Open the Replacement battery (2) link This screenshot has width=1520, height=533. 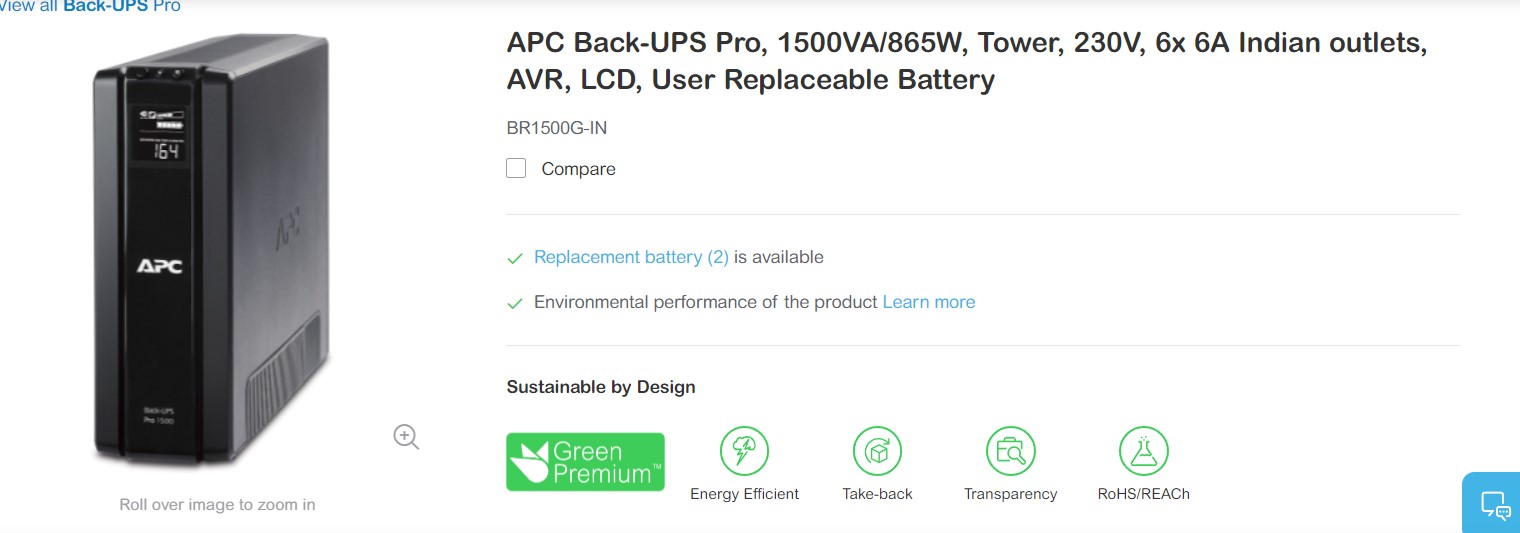click(x=631, y=257)
